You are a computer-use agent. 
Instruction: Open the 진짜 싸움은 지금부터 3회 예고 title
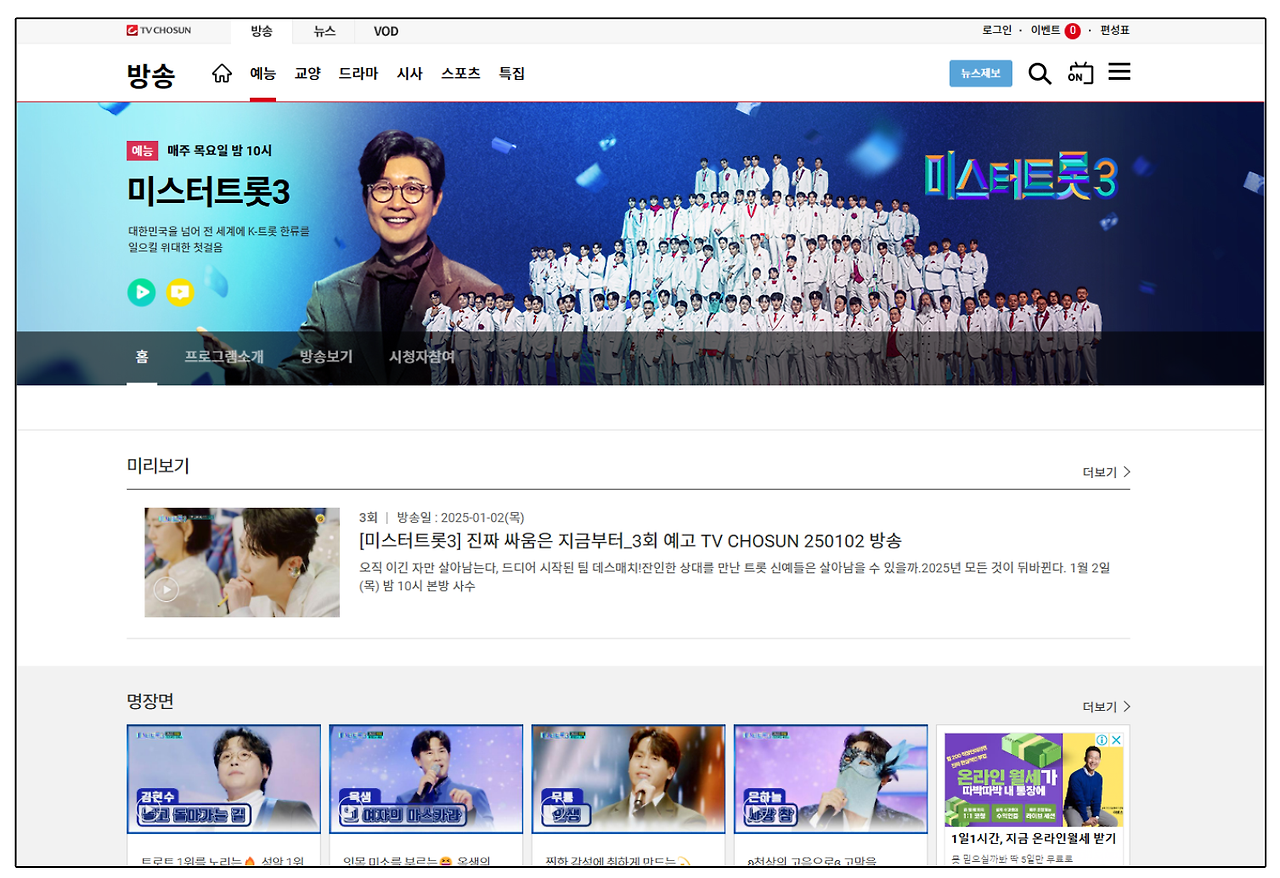(x=630, y=541)
